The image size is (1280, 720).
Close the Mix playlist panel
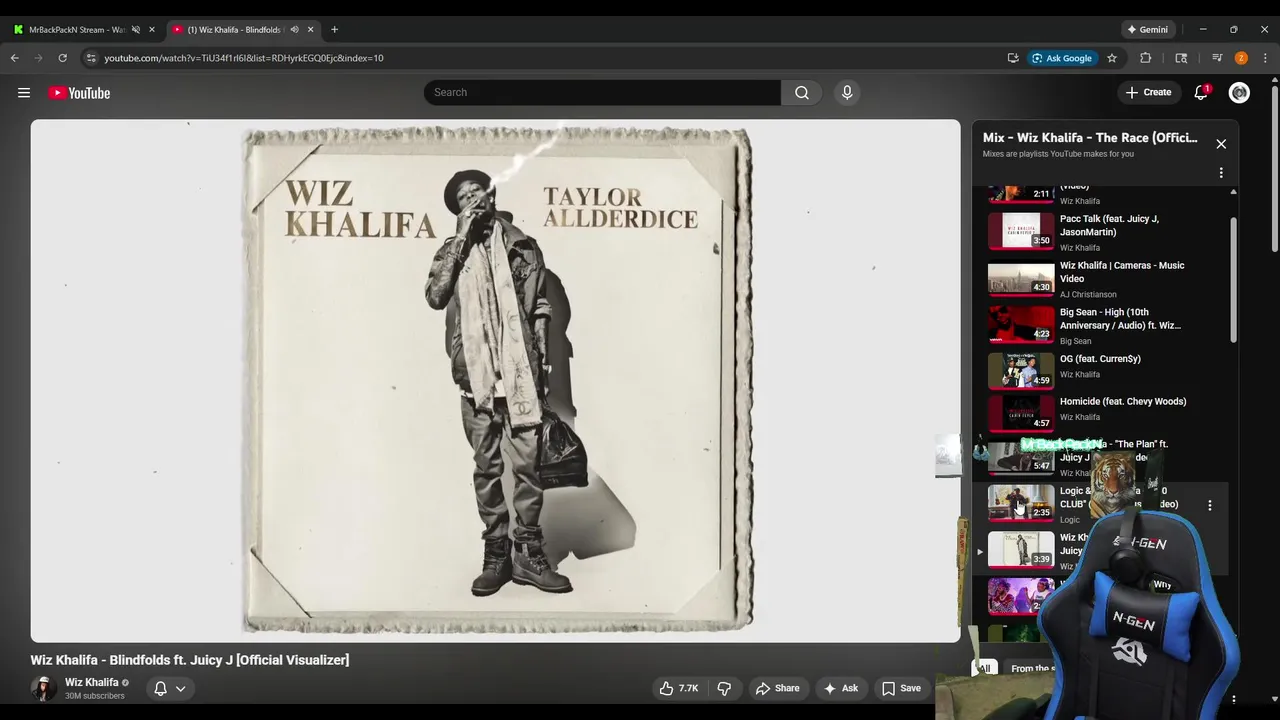click(x=1221, y=144)
